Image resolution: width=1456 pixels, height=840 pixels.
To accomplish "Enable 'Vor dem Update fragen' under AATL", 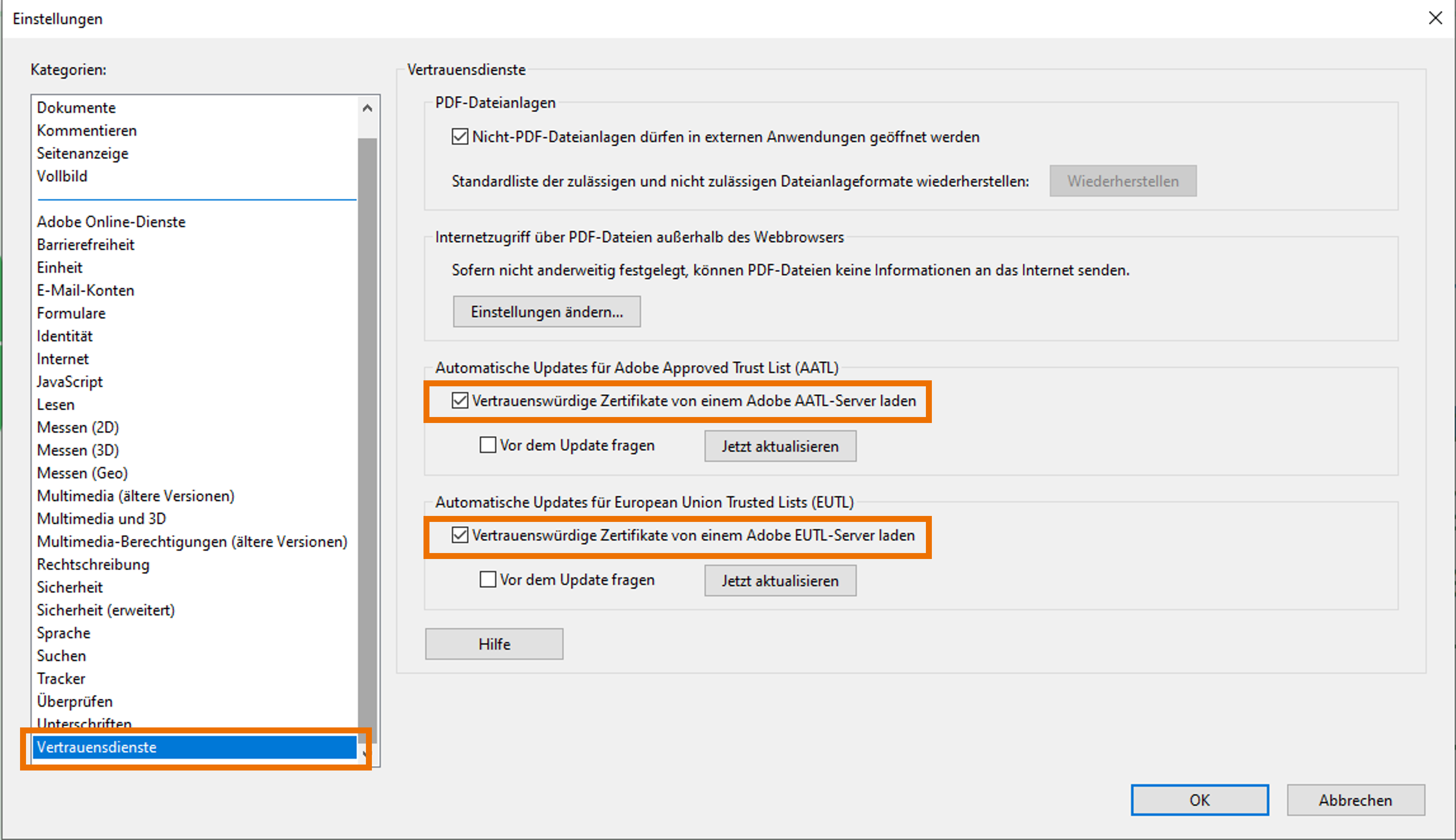I will 487,445.
